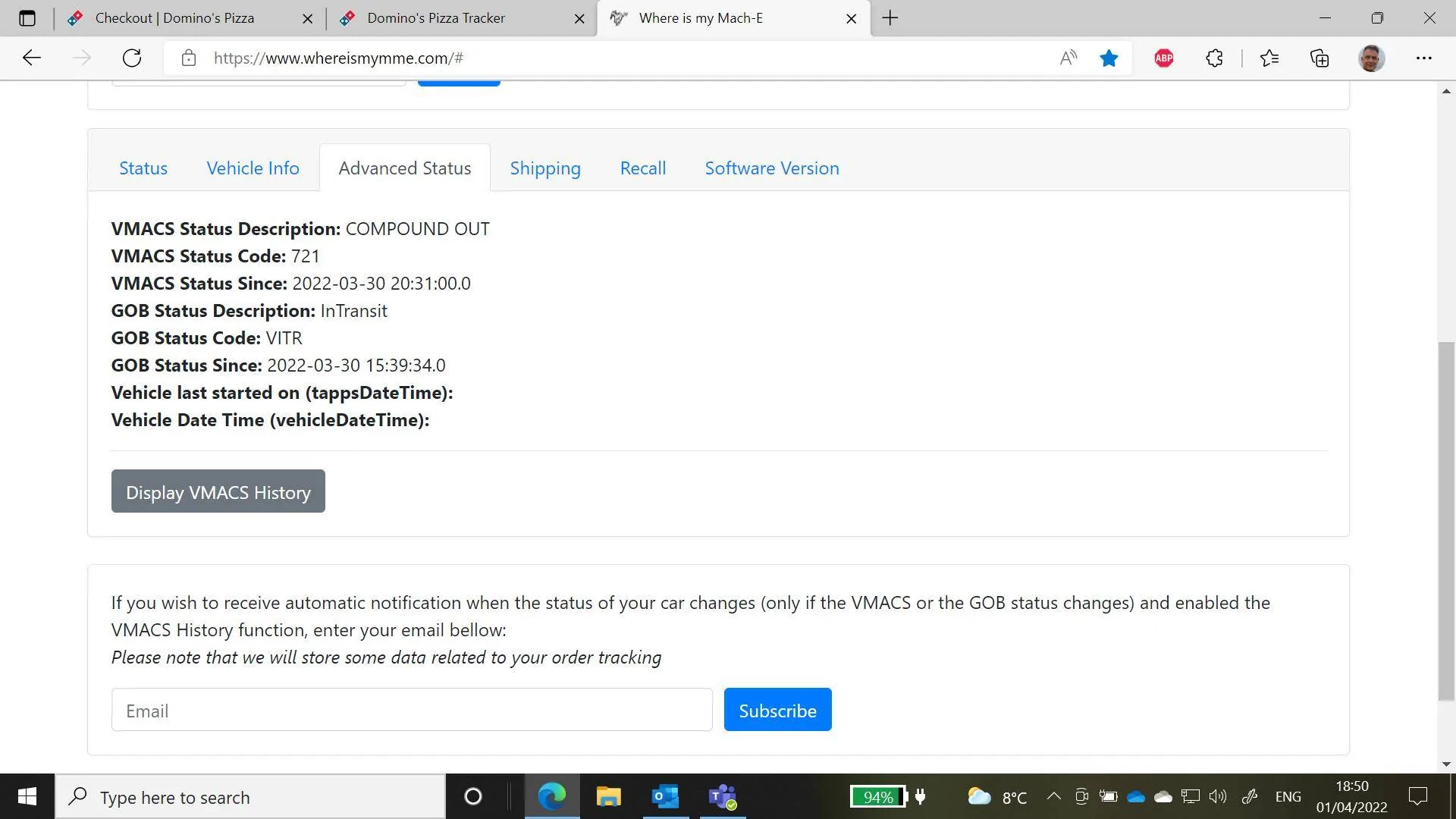Open the Favorites list

(x=1269, y=58)
